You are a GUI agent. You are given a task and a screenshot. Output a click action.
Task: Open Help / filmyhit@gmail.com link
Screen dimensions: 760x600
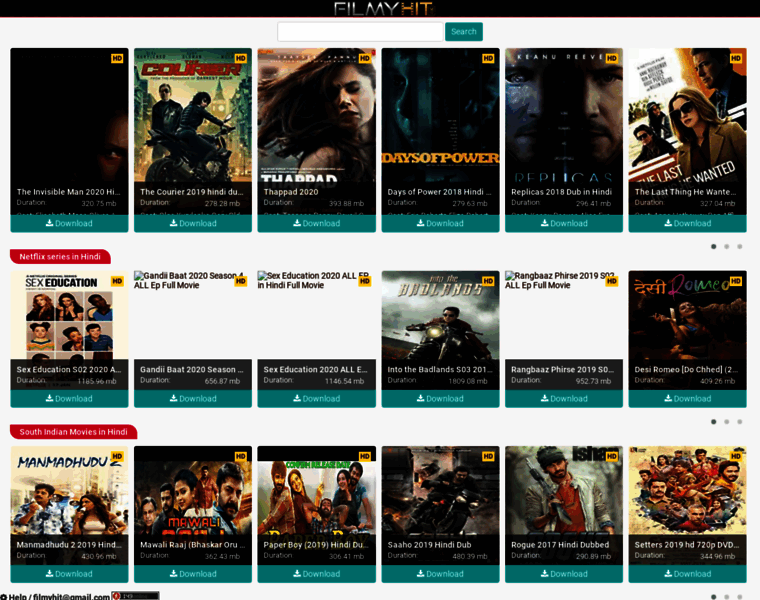click(x=55, y=596)
